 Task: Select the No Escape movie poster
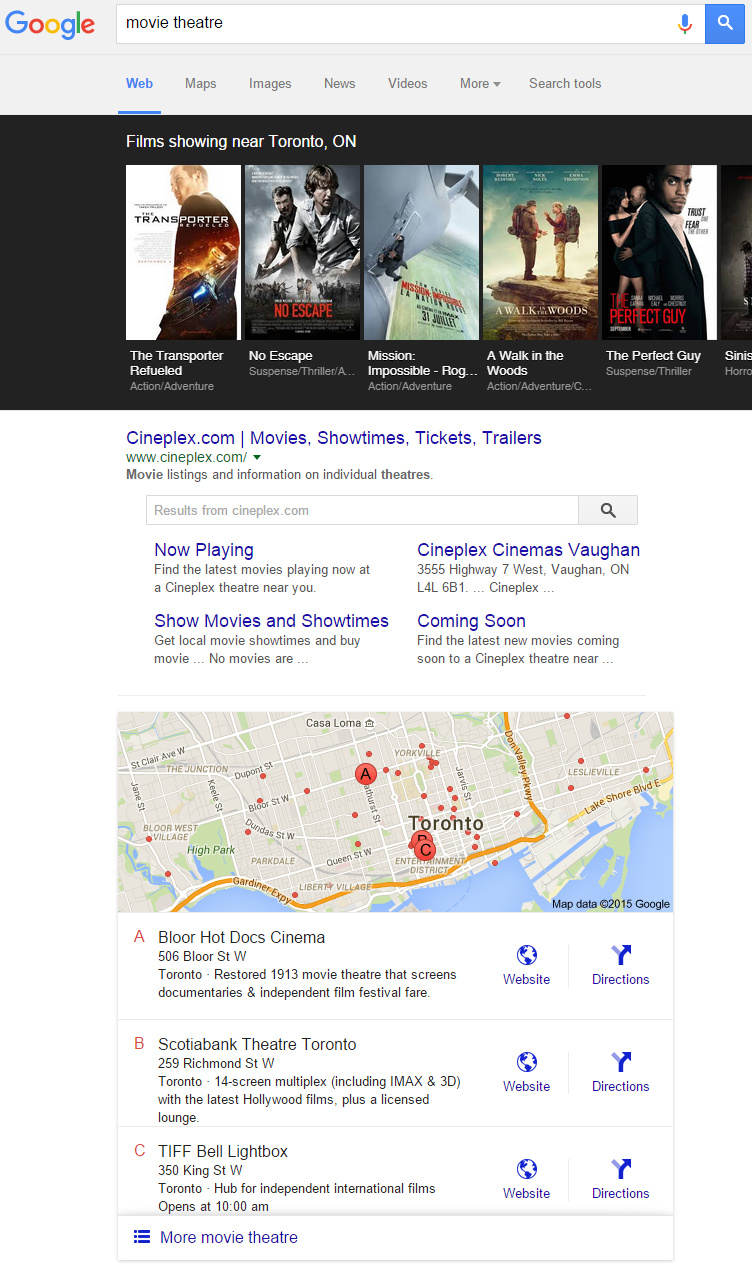point(302,253)
